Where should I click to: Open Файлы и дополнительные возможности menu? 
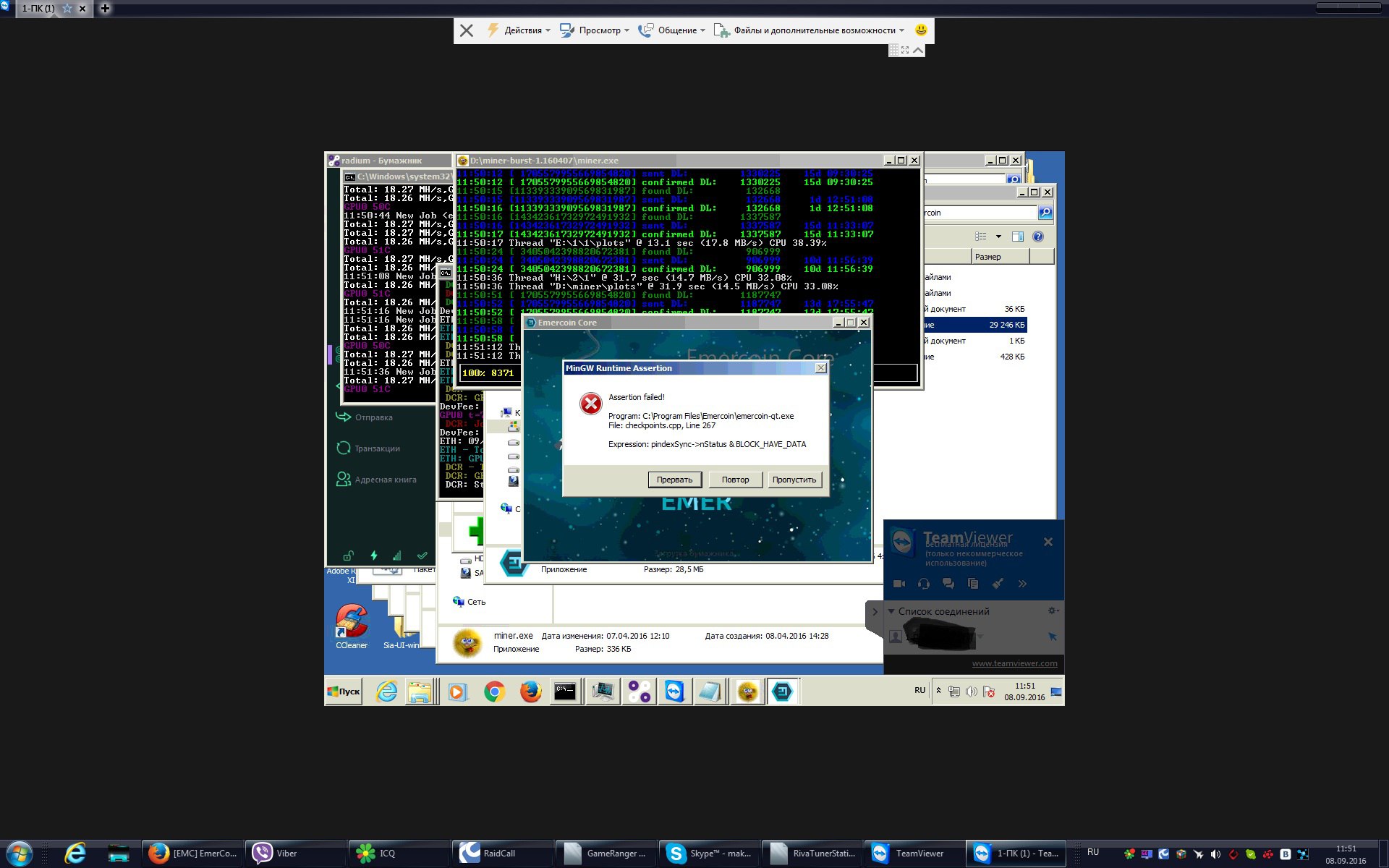(x=810, y=30)
